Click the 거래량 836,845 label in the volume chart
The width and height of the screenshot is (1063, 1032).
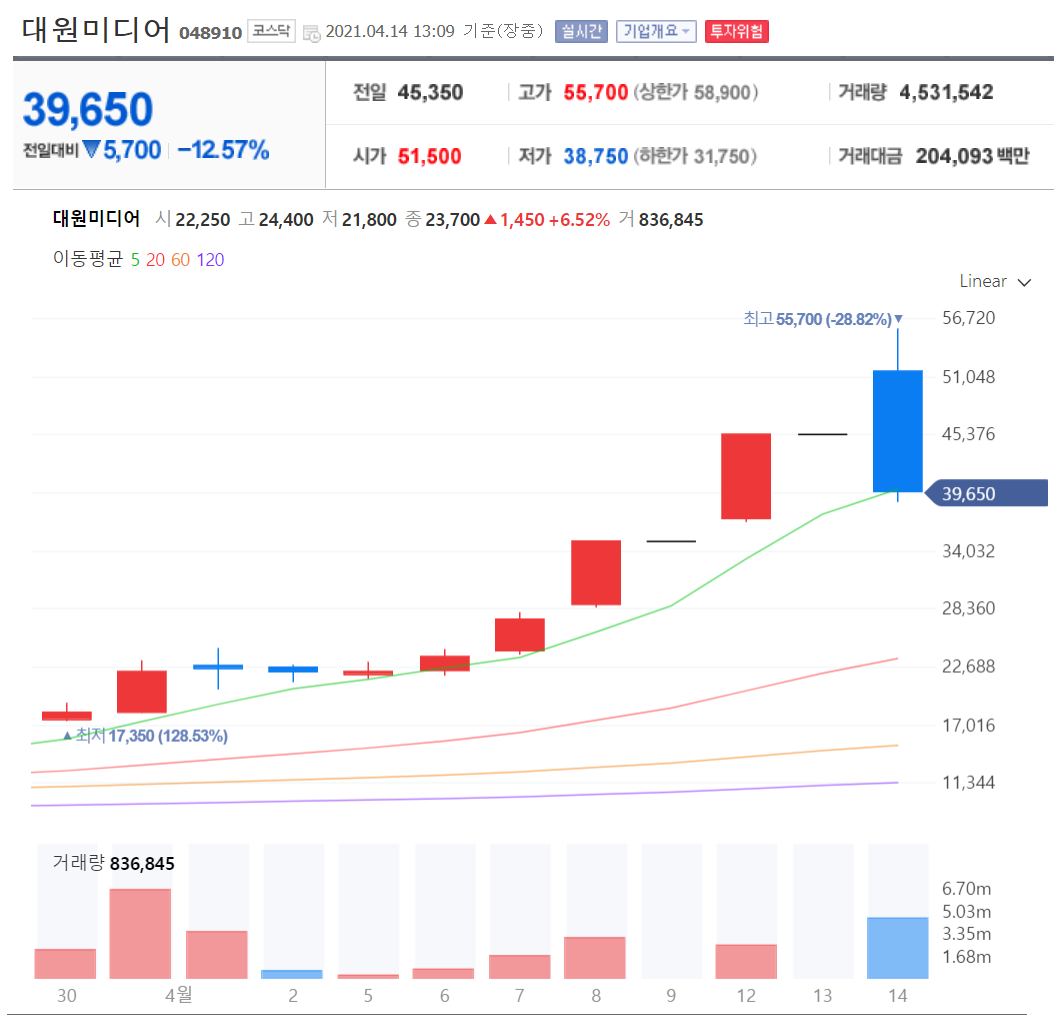pyautogui.click(x=113, y=863)
